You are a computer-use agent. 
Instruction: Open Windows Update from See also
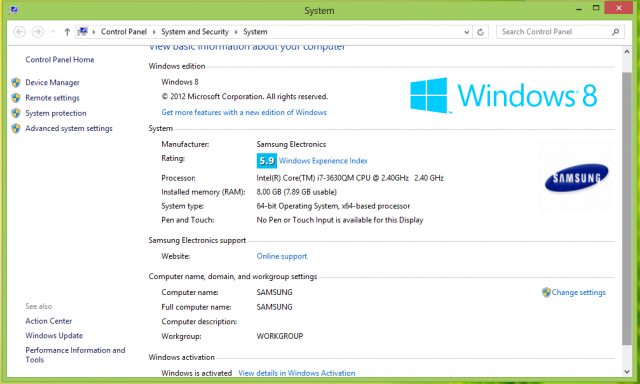pyautogui.click(x=54, y=335)
